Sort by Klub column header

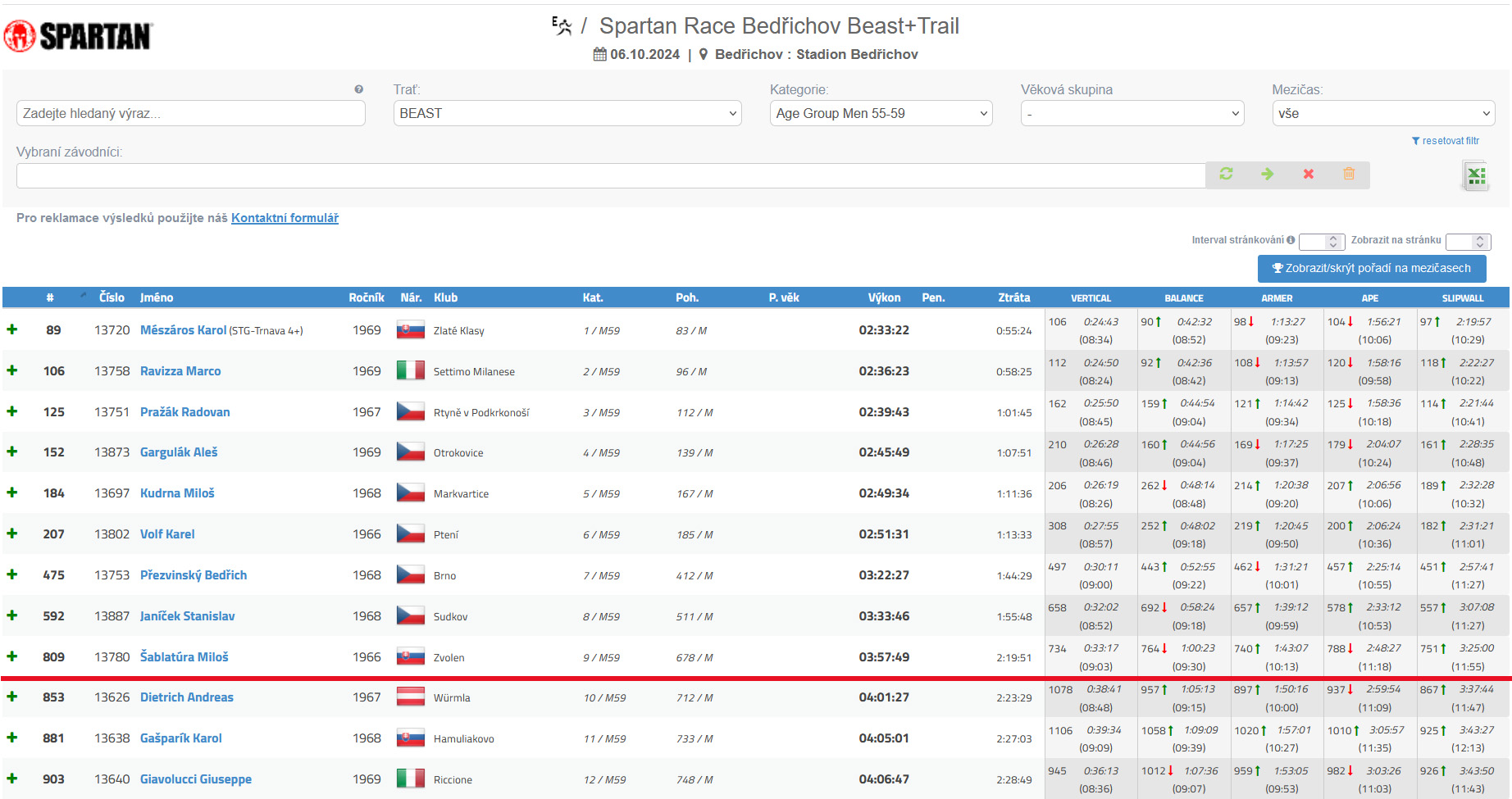(x=446, y=297)
